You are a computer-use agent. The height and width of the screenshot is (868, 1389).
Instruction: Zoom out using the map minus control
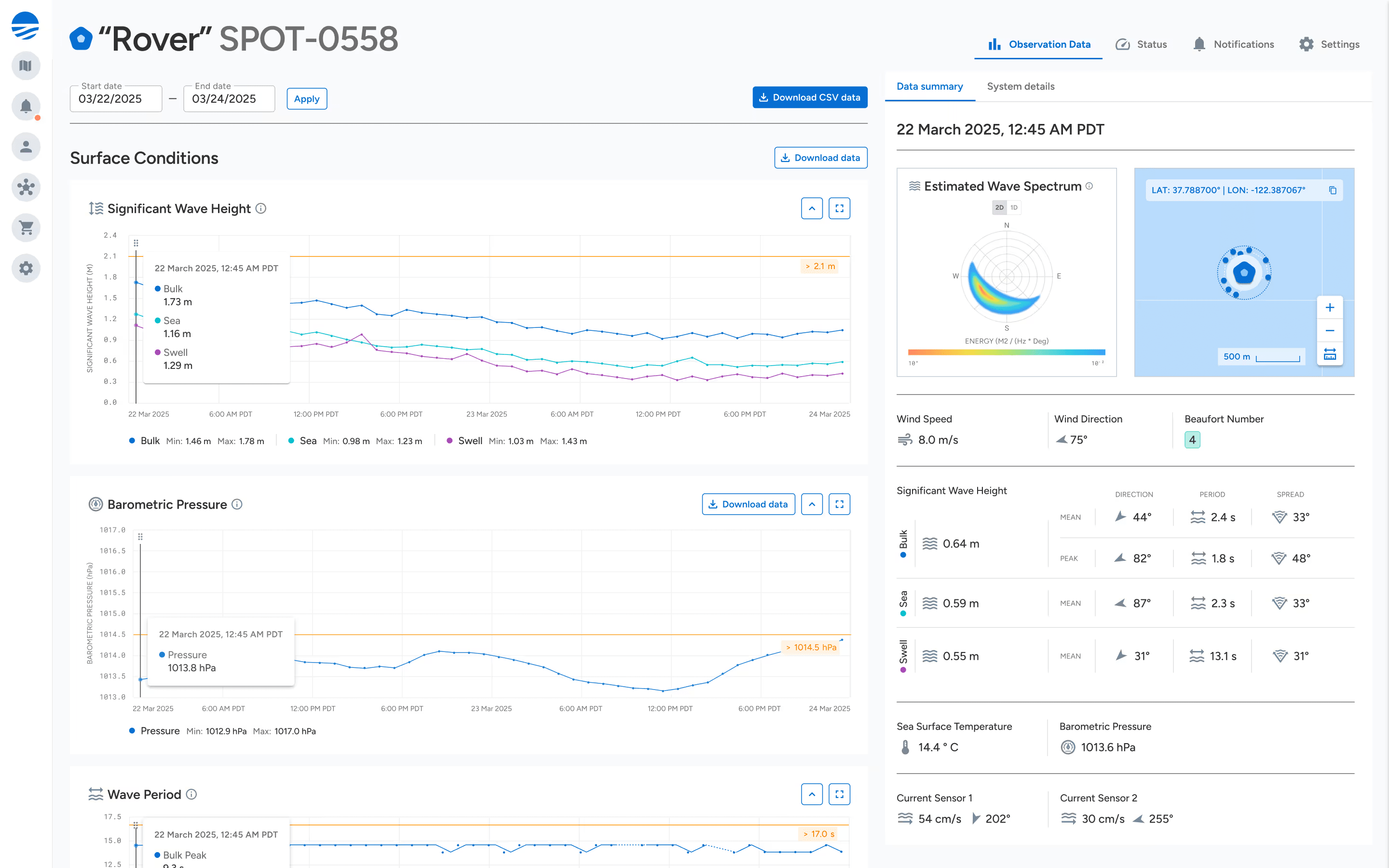pos(1330,330)
